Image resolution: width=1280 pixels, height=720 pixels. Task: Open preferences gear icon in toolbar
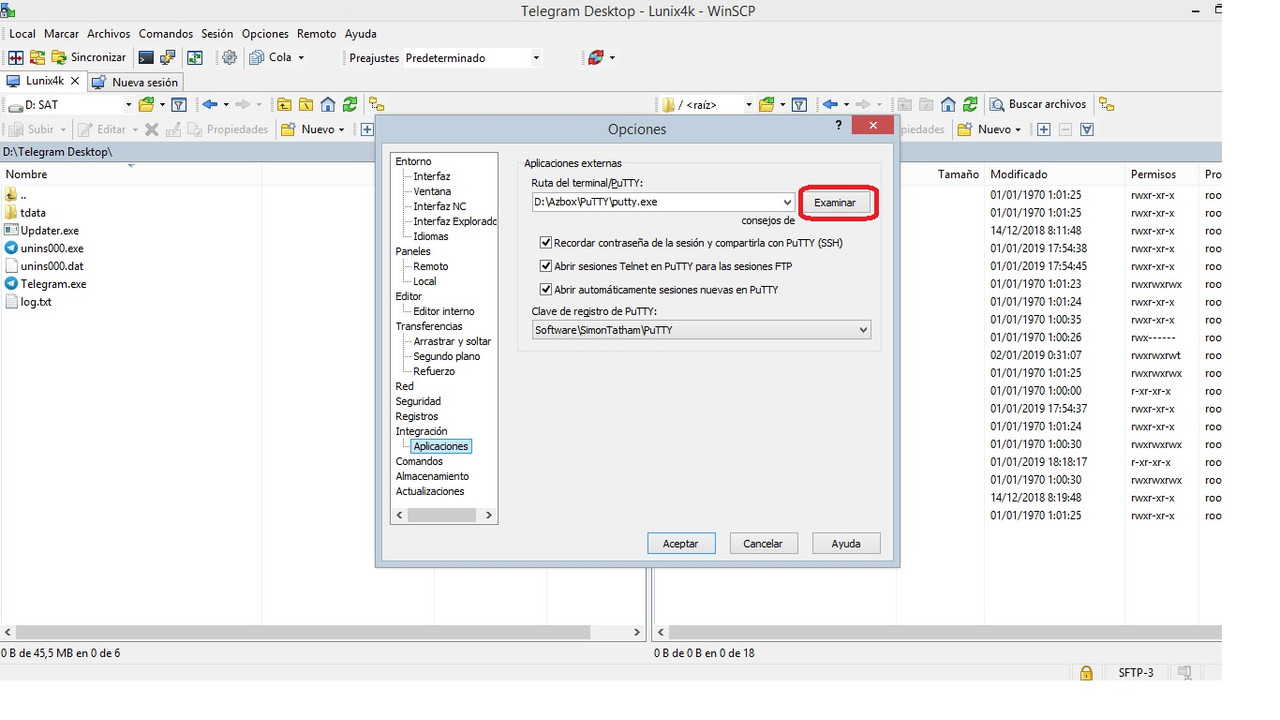point(229,58)
